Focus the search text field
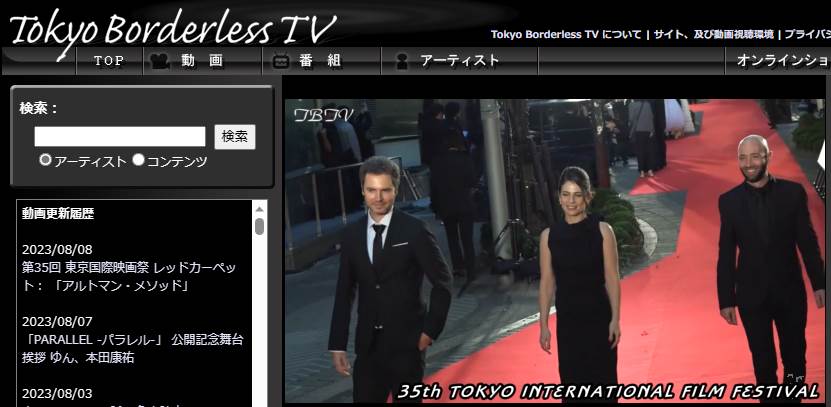The image size is (831, 407). pos(120,136)
